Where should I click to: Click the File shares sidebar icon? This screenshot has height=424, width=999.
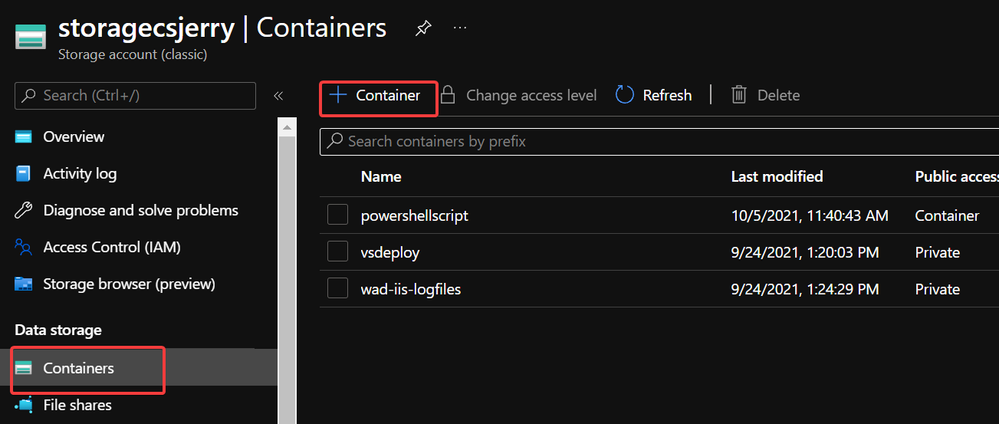tap(24, 405)
